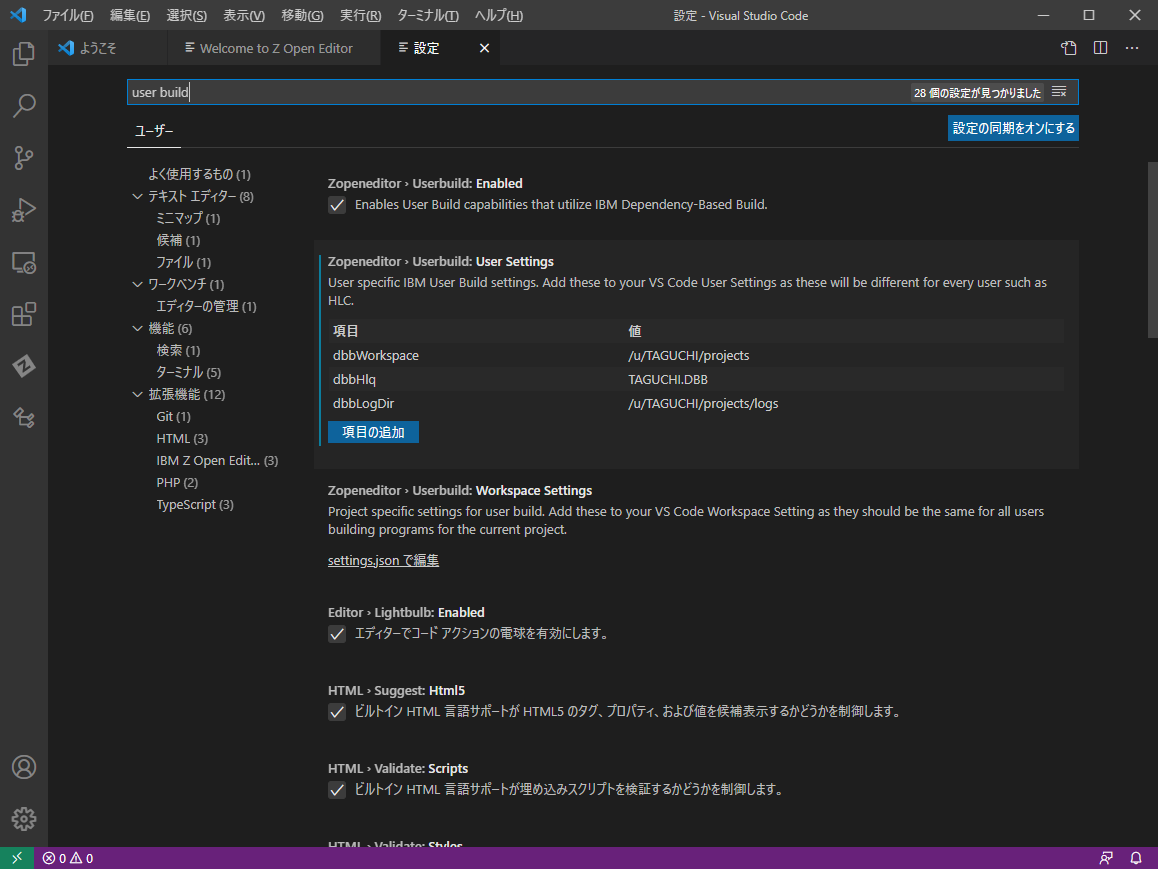Screen dimensions: 1158x869
Task: Toggle the Userbuild Enabled checkbox
Action: click(x=337, y=205)
